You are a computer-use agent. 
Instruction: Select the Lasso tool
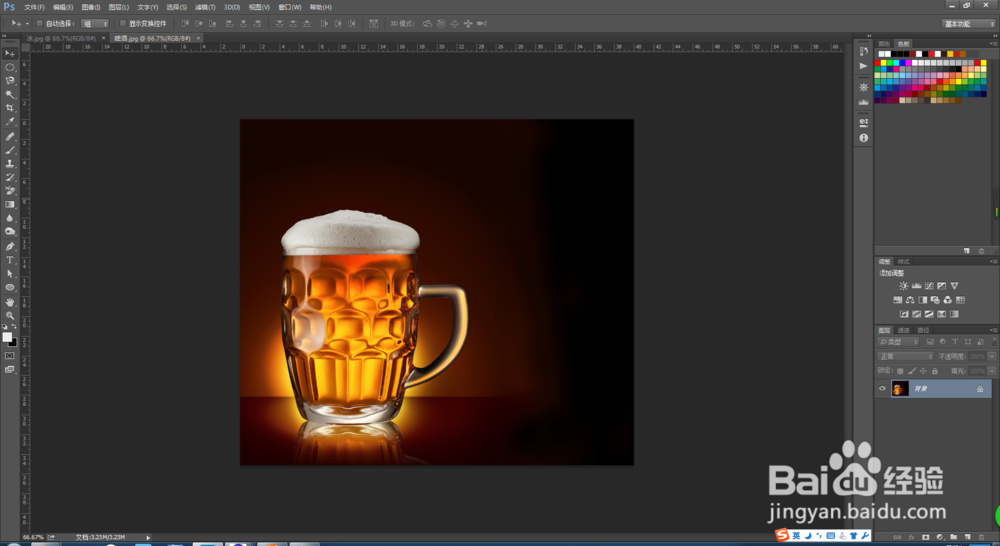tap(10, 81)
